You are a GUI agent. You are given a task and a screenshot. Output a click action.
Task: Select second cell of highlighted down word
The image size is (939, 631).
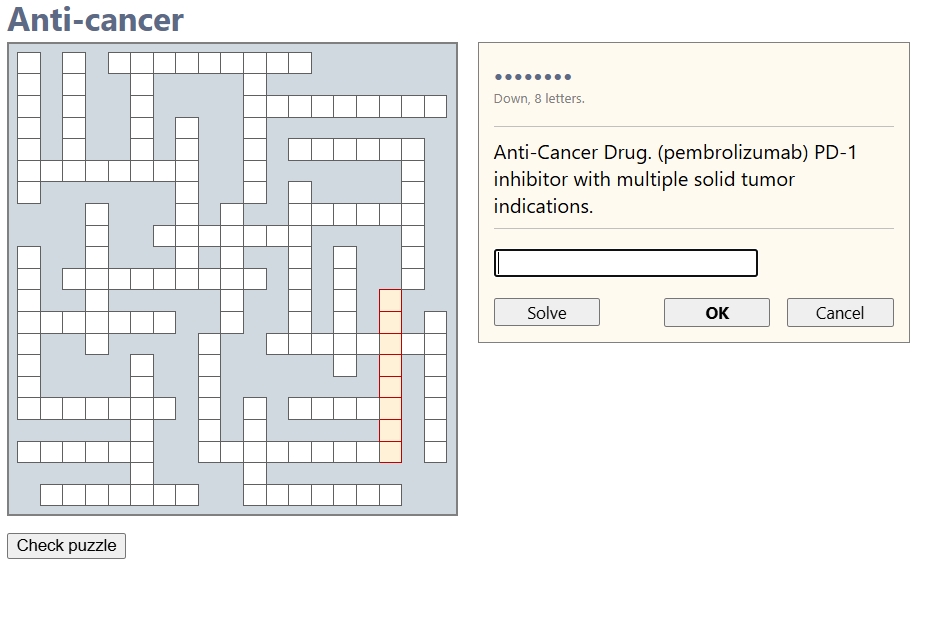tap(390, 322)
